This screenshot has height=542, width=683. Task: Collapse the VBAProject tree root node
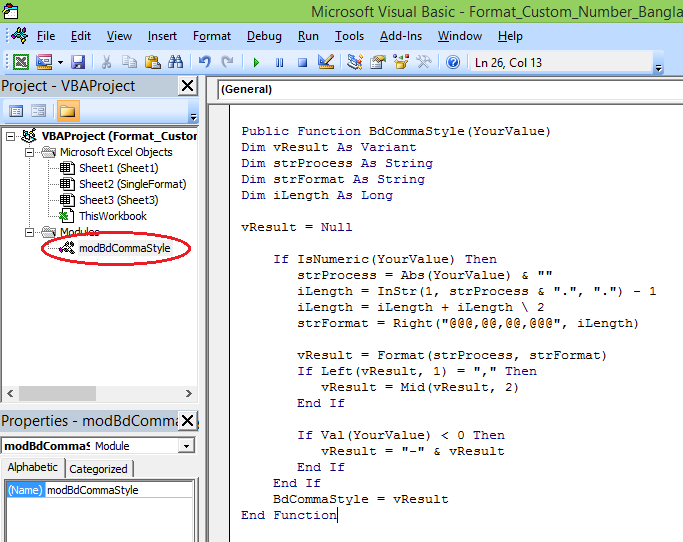(x=11, y=136)
